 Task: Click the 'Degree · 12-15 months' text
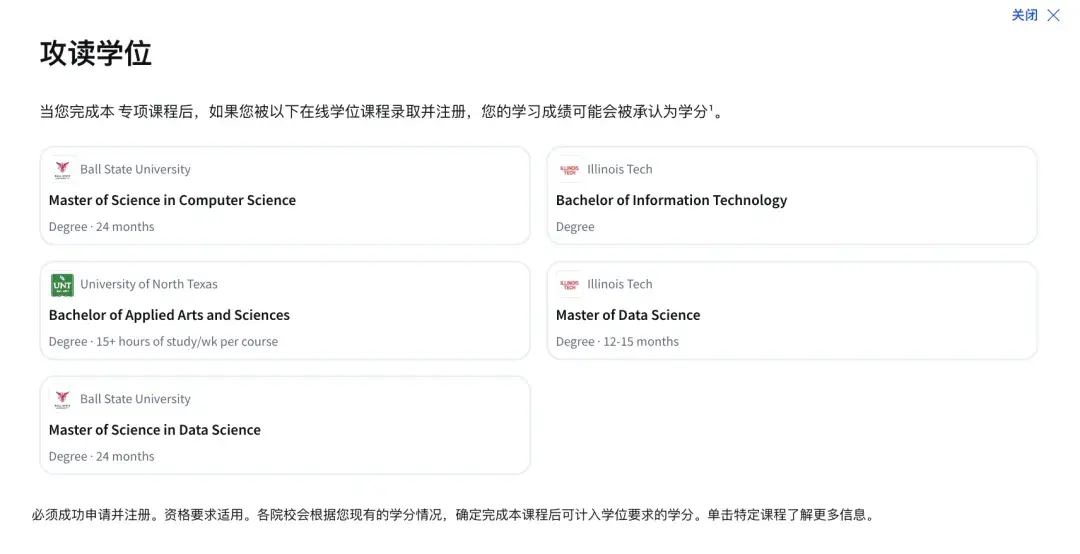point(617,342)
